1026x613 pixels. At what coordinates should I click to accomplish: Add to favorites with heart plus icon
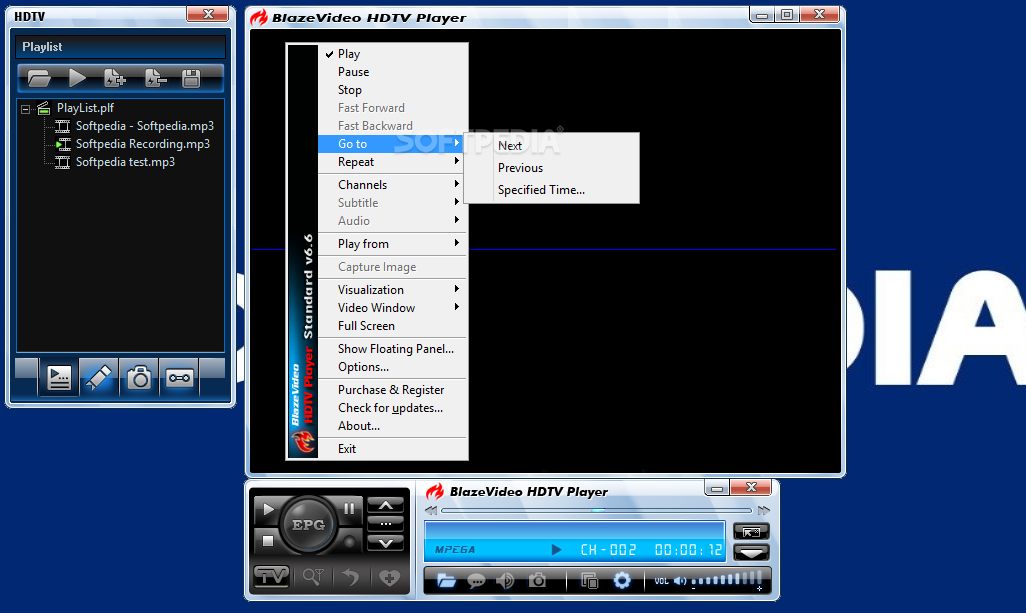pyautogui.click(x=389, y=577)
